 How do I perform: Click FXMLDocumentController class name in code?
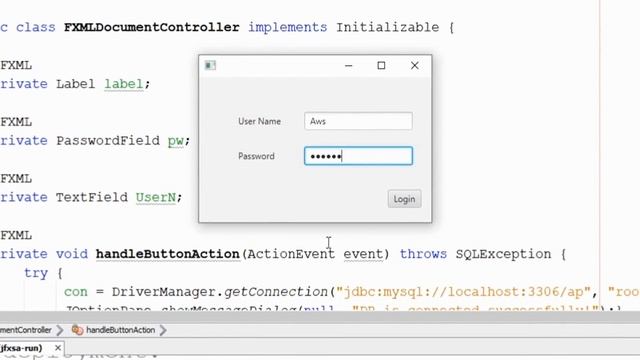(x=151, y=27)
